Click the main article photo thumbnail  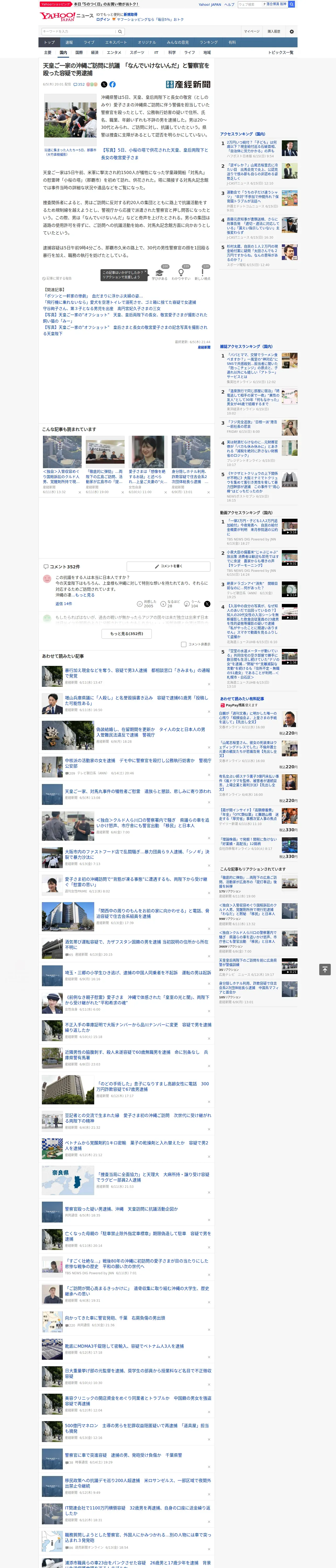[70, 120]
